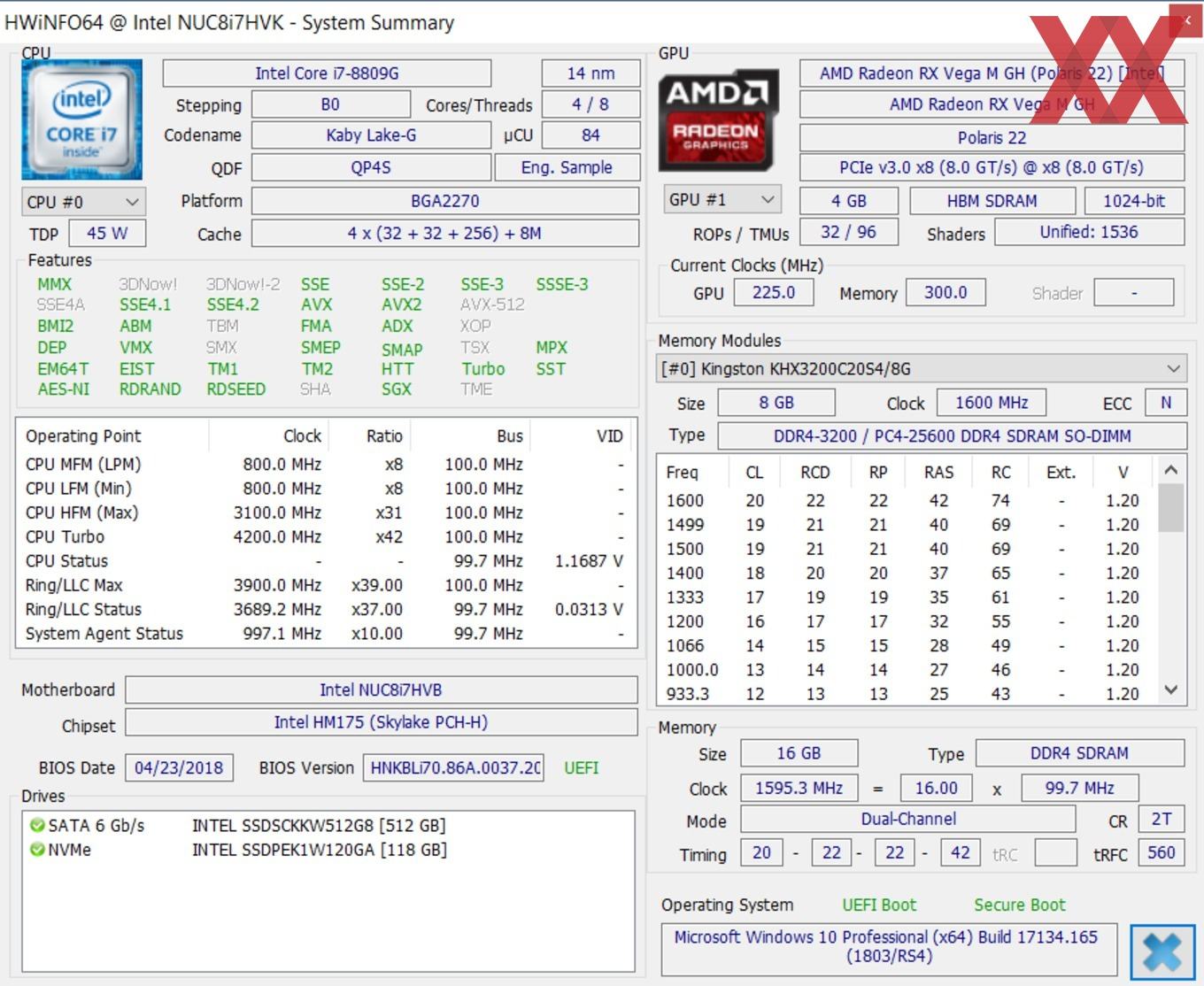Click the NVMe drive status icon
Screen dimensions: 1204x986
[37, 850]
